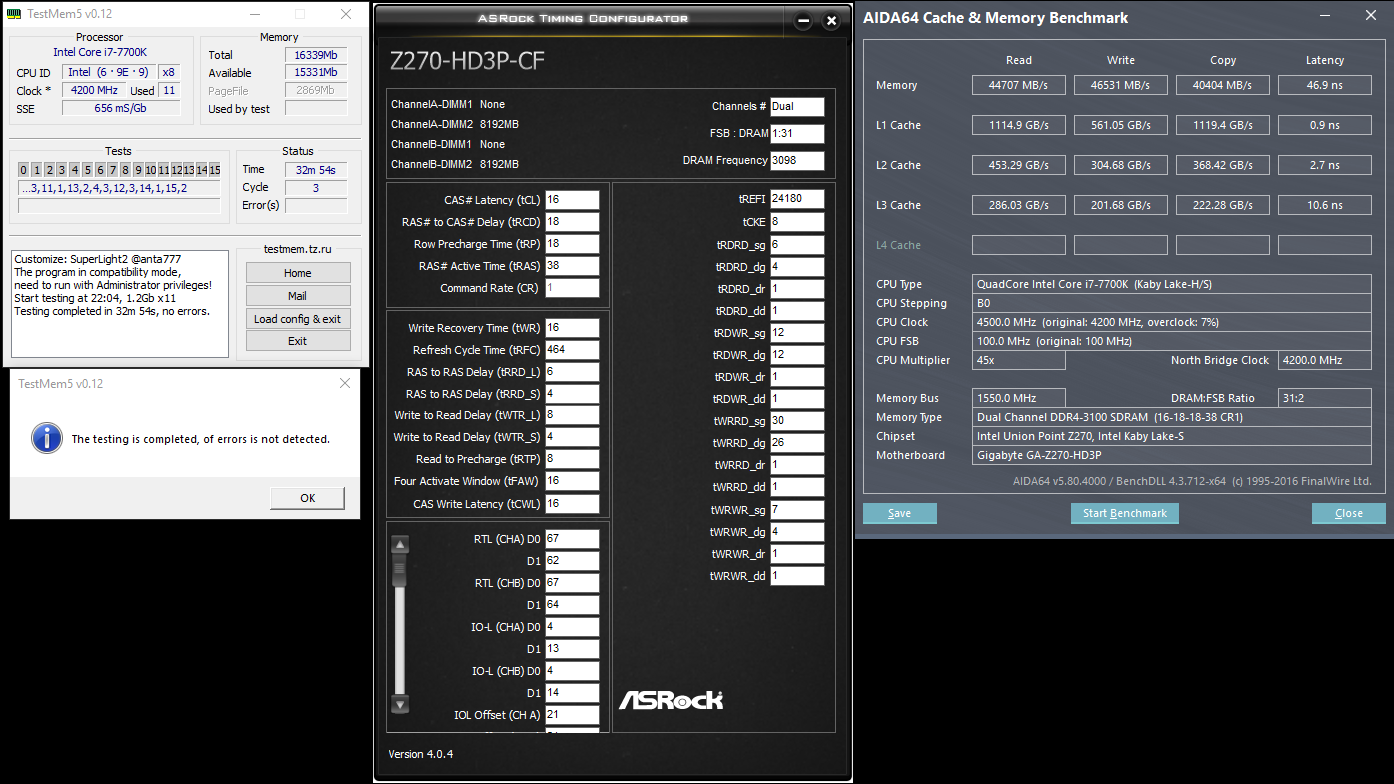Screen dimensions: 1394x784
Task: Select the DRAM Frequency field showing 3098
Action: (x=797, y=160)
